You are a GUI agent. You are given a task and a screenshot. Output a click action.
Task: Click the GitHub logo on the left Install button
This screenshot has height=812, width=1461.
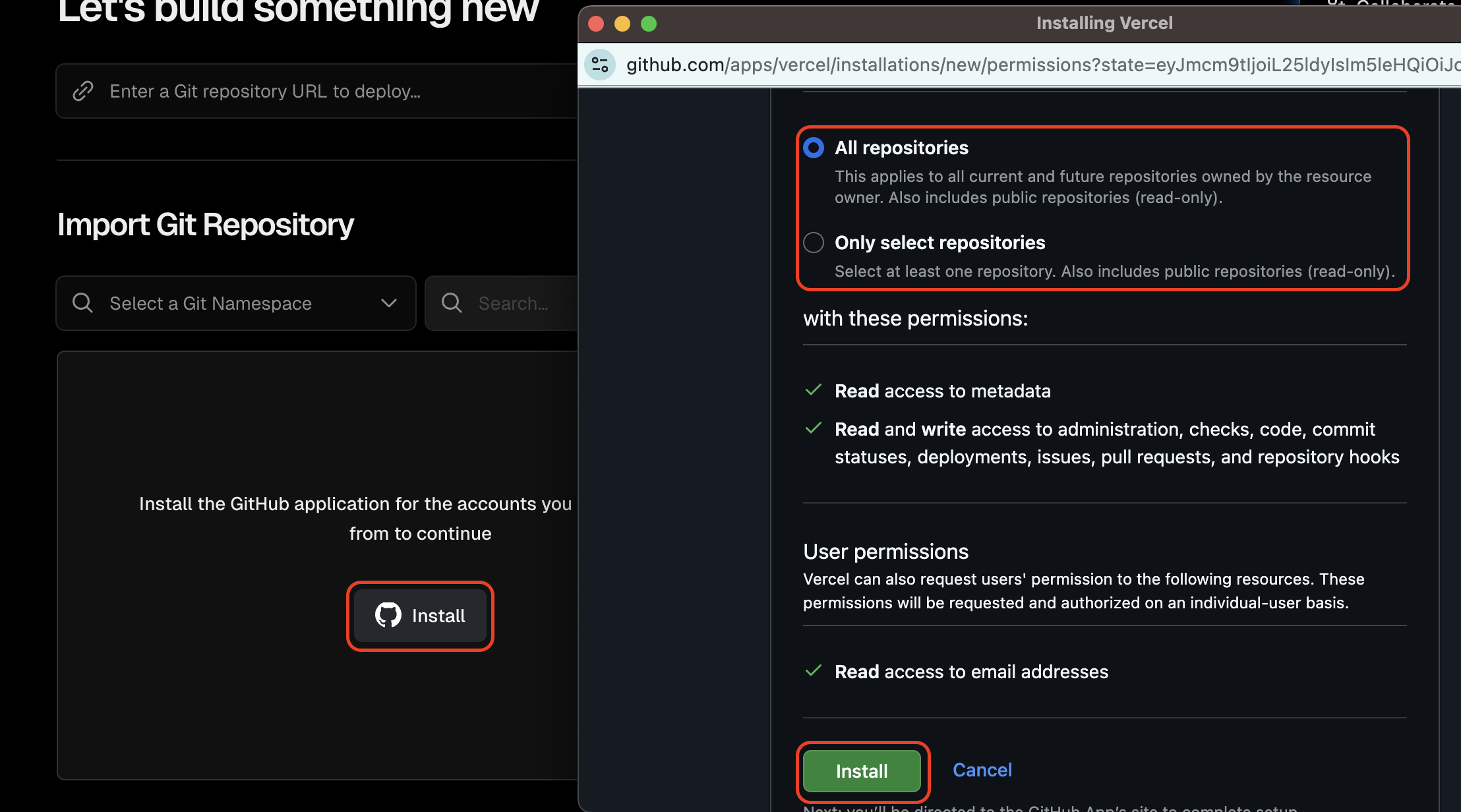tap(388, 616)
